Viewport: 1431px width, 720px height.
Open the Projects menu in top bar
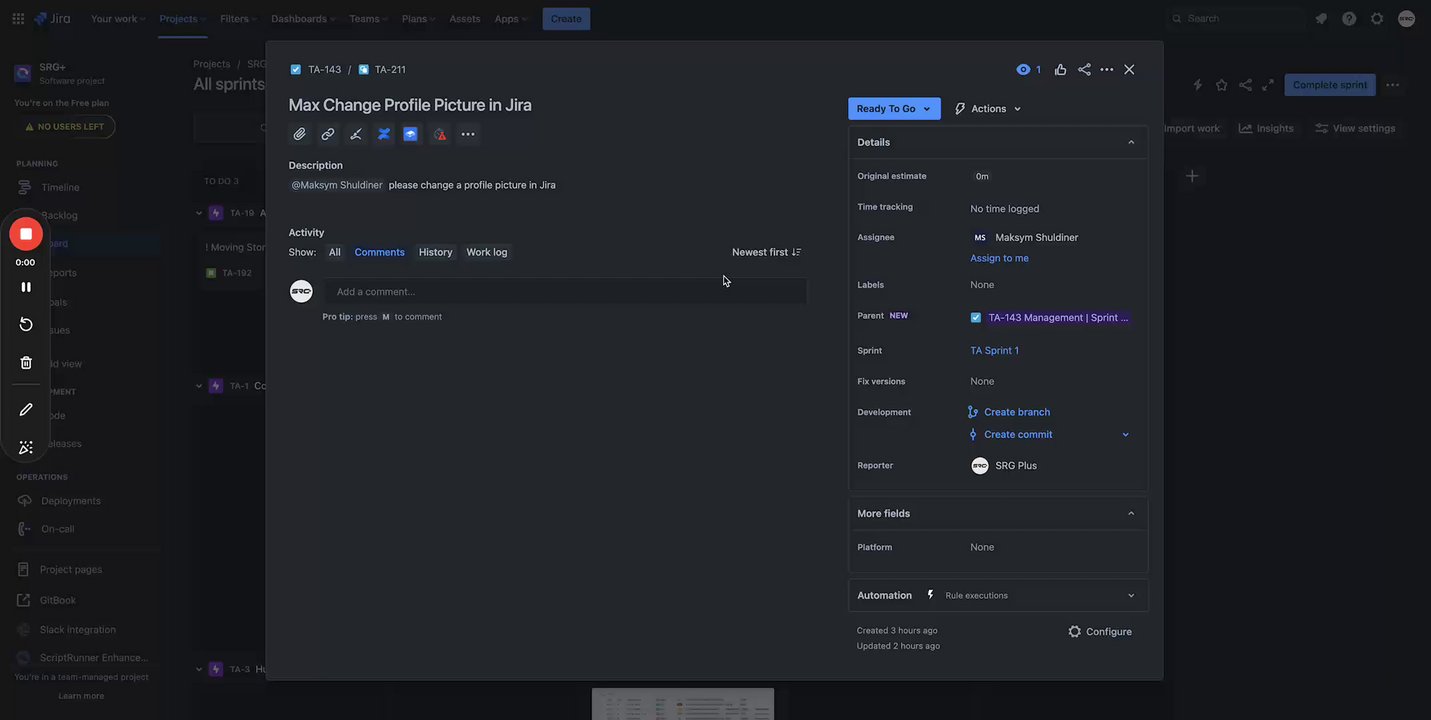pos(183,19)
